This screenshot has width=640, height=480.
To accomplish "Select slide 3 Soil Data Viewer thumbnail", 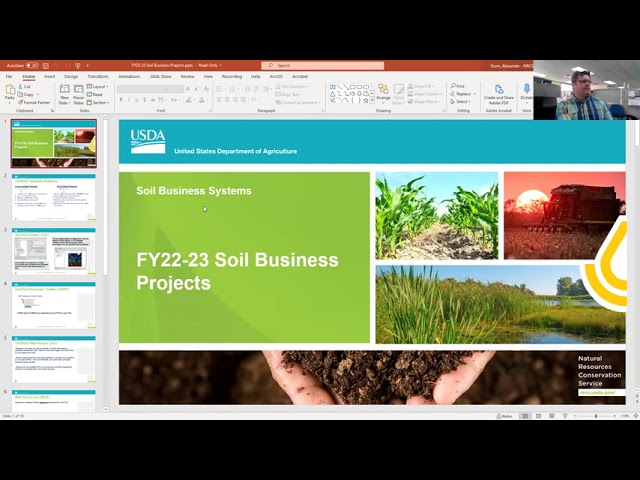I will pyautogui.click(x=53, y=251).
